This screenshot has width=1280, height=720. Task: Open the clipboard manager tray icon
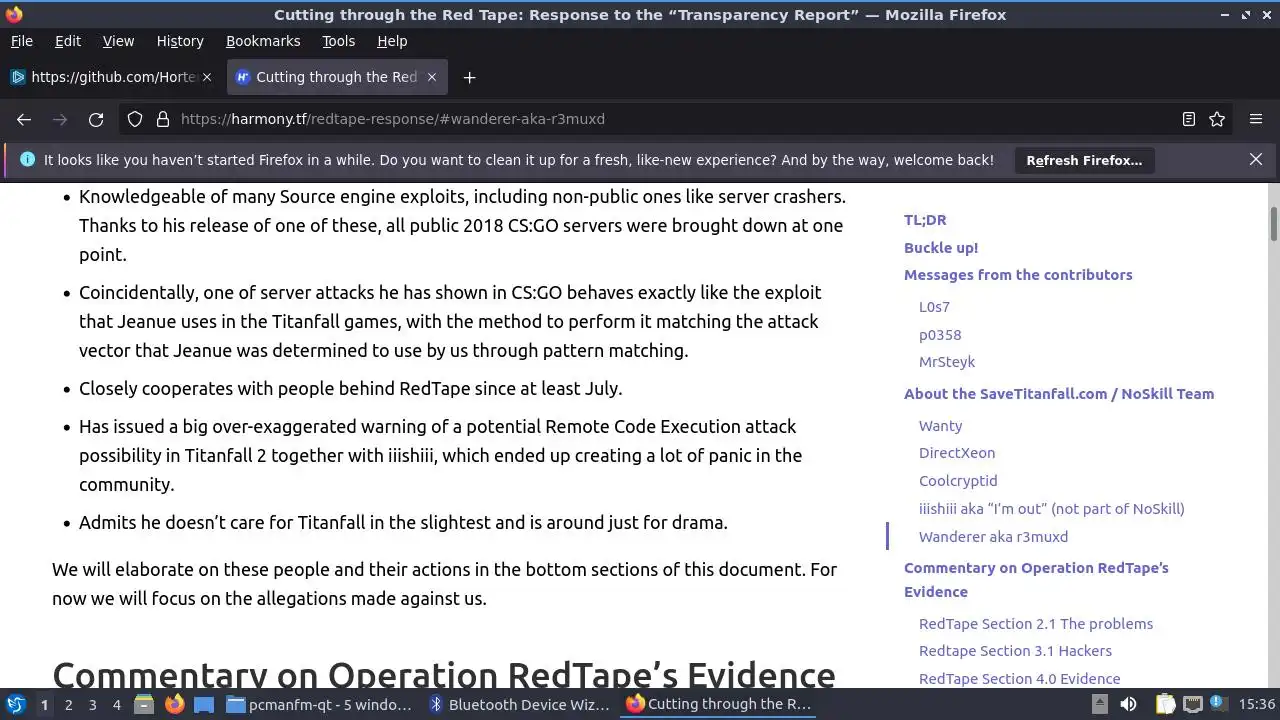point(1165,705)
